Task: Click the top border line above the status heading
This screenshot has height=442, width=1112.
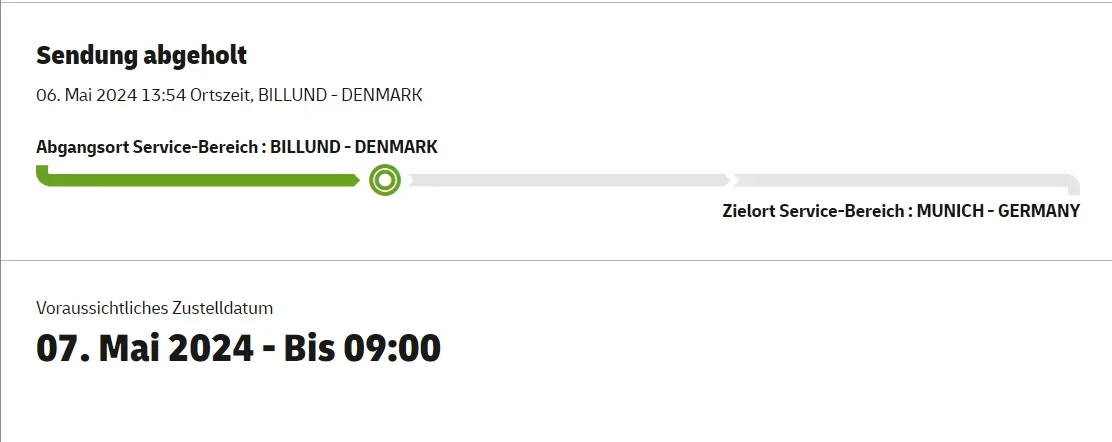Action: (x=556, y=3)
